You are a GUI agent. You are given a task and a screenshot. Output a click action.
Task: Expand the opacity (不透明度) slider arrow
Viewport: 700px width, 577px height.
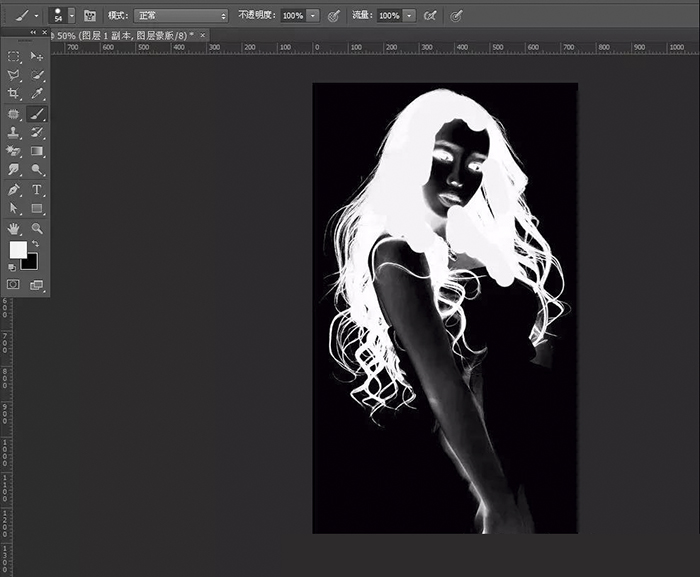[314, 16]
